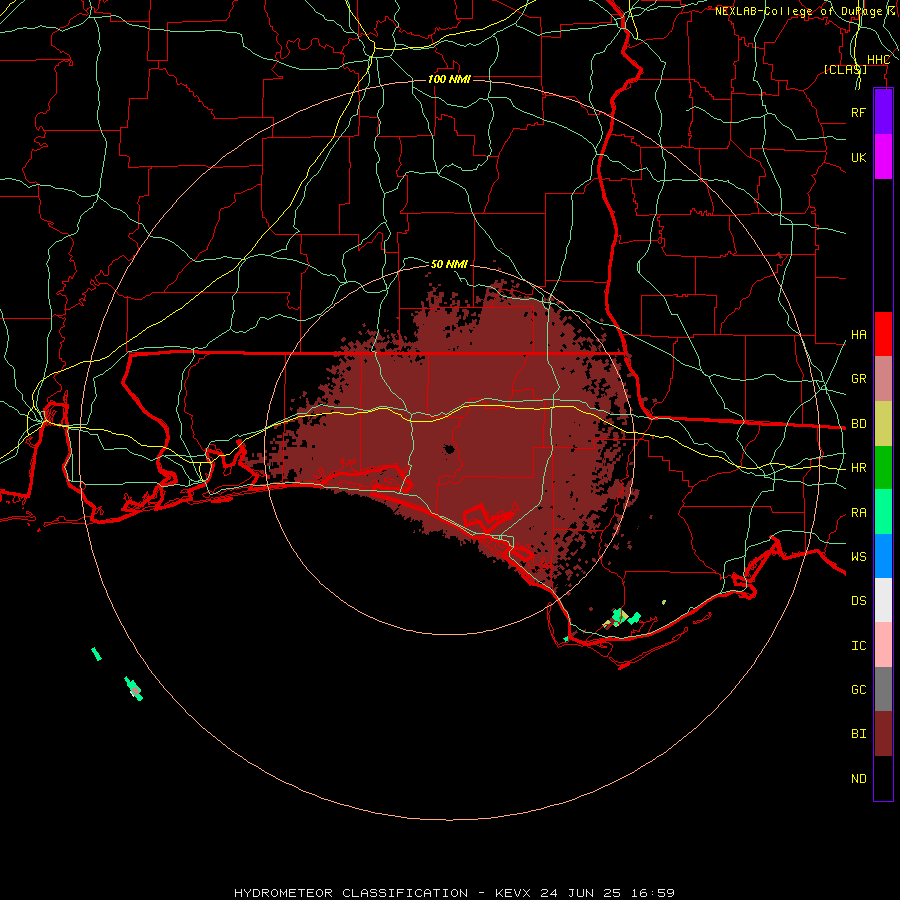
Task: Click the HA legend label
Action: (x=858, y=334)
